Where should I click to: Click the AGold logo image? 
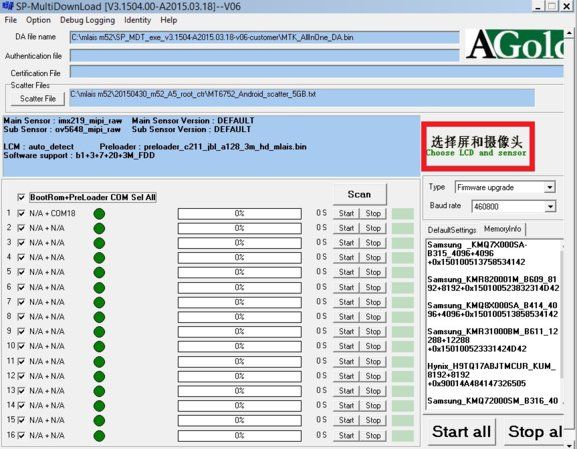tap(514, 44)
